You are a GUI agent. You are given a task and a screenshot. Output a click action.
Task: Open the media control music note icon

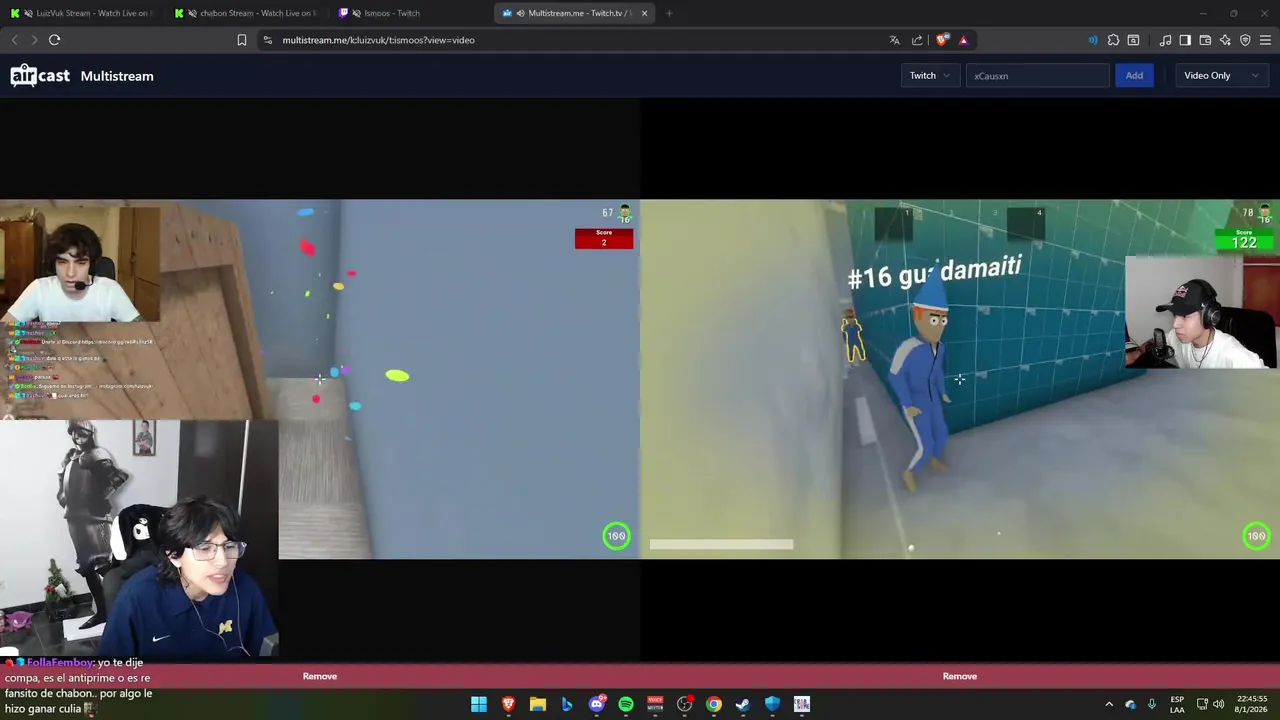pyautogui.click(x=1165, y=40)
